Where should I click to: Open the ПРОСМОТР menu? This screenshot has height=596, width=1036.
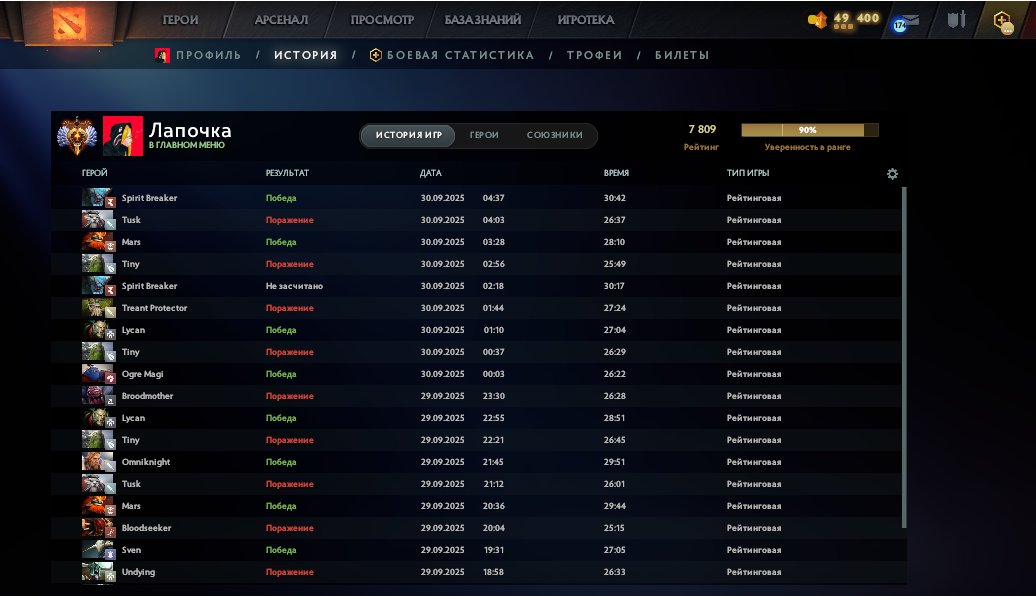[381, 18]
